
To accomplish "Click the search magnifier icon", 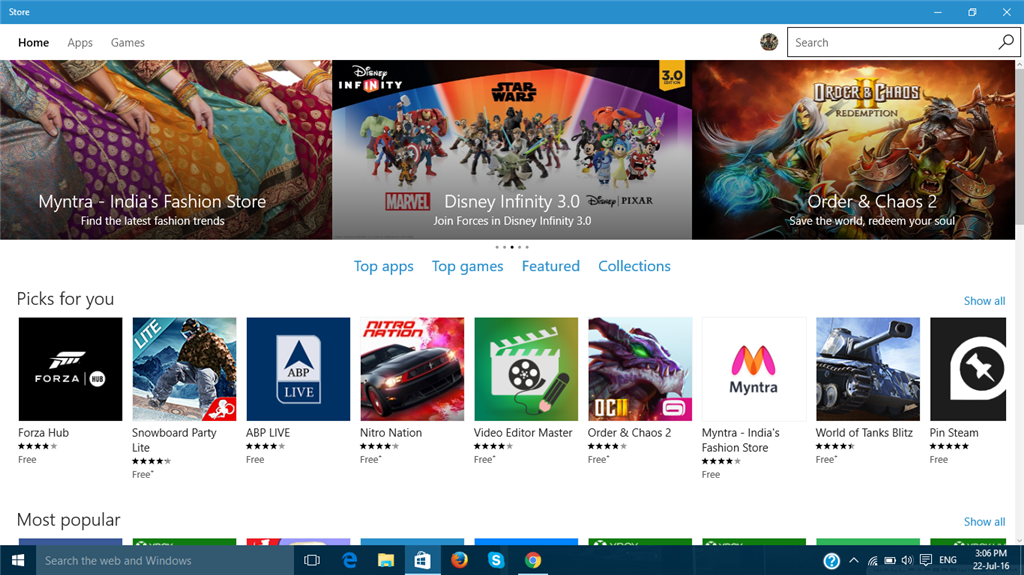I will click(1006, 42).
